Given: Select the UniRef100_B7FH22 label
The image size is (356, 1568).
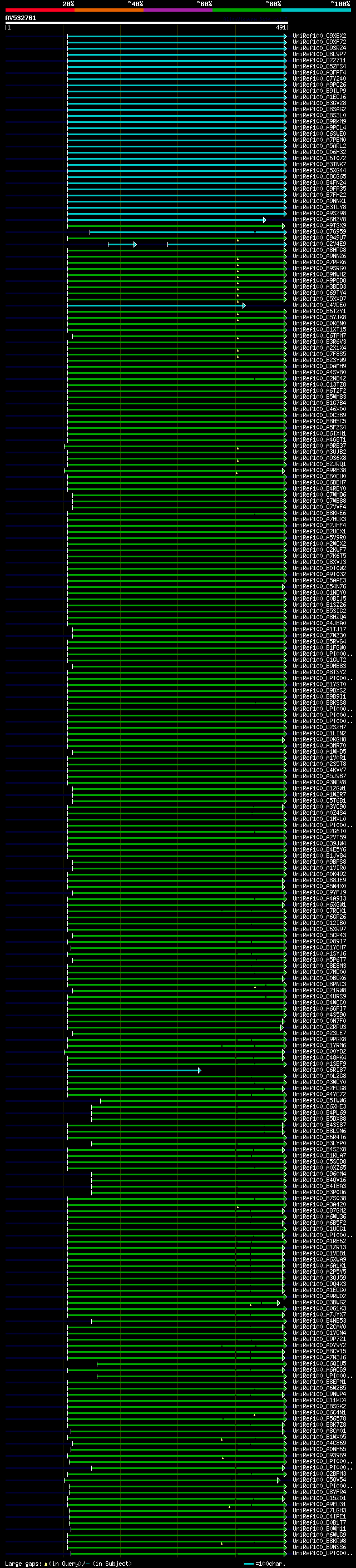Looking at the screenshot, I should click(x=319, y=195).
